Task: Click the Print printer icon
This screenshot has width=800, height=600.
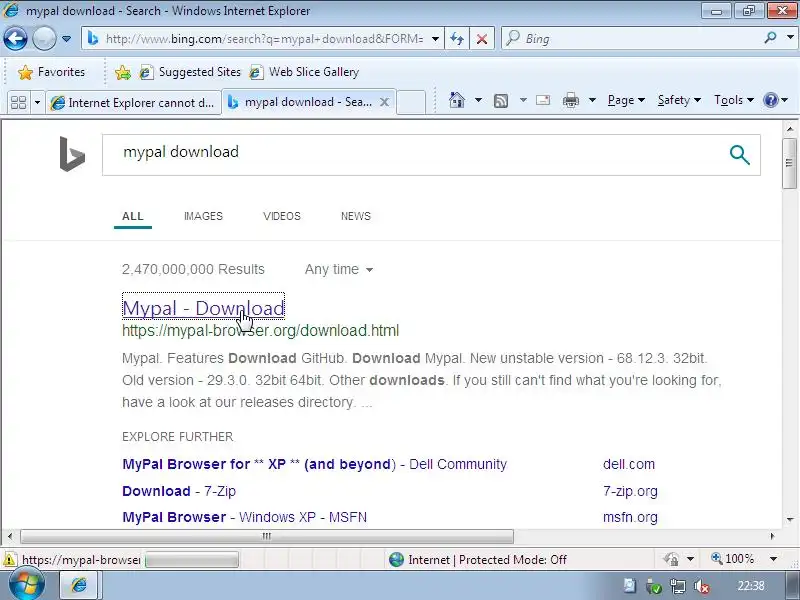Action: 570,100
